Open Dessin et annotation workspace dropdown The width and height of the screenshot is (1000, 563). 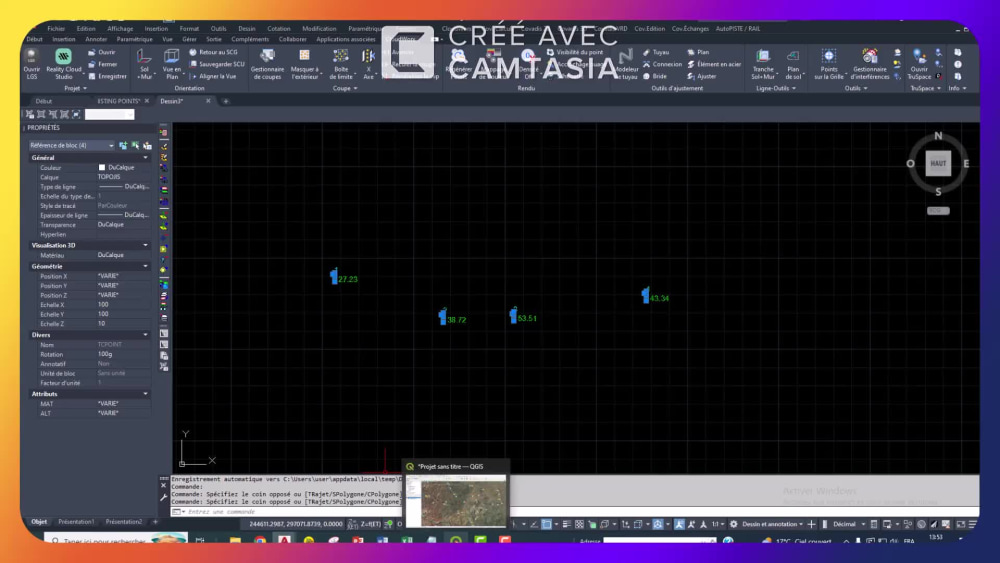[772, 524]
